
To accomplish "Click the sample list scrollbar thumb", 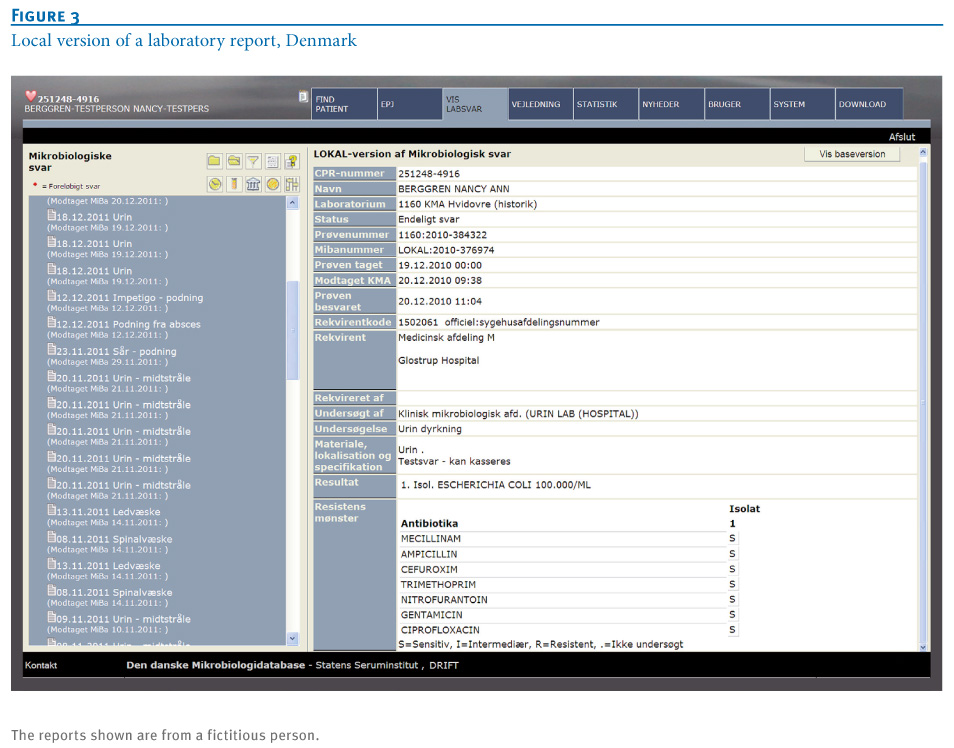I will [x=293, y=330].
